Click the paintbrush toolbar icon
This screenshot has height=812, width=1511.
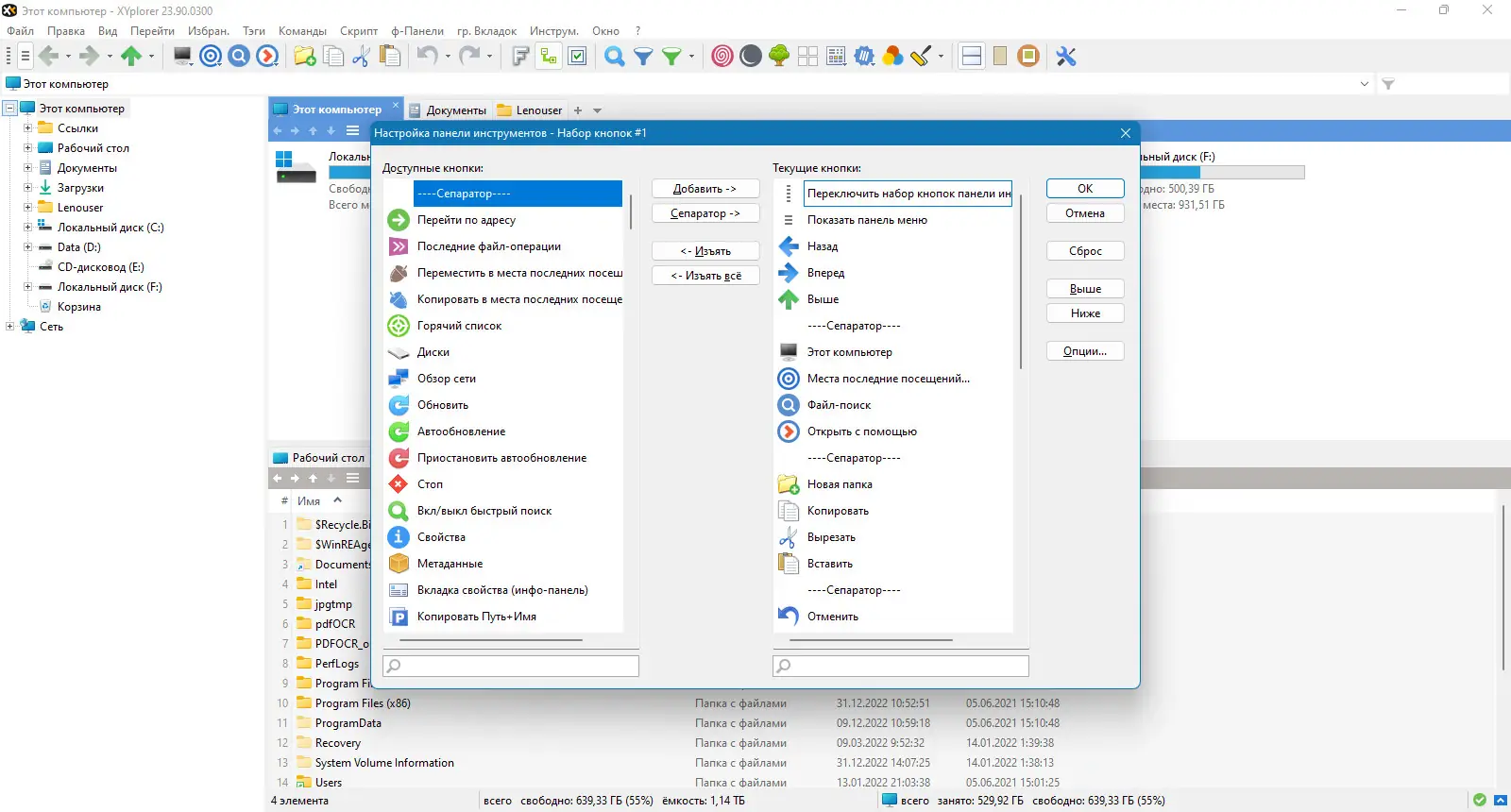point(921,57)
